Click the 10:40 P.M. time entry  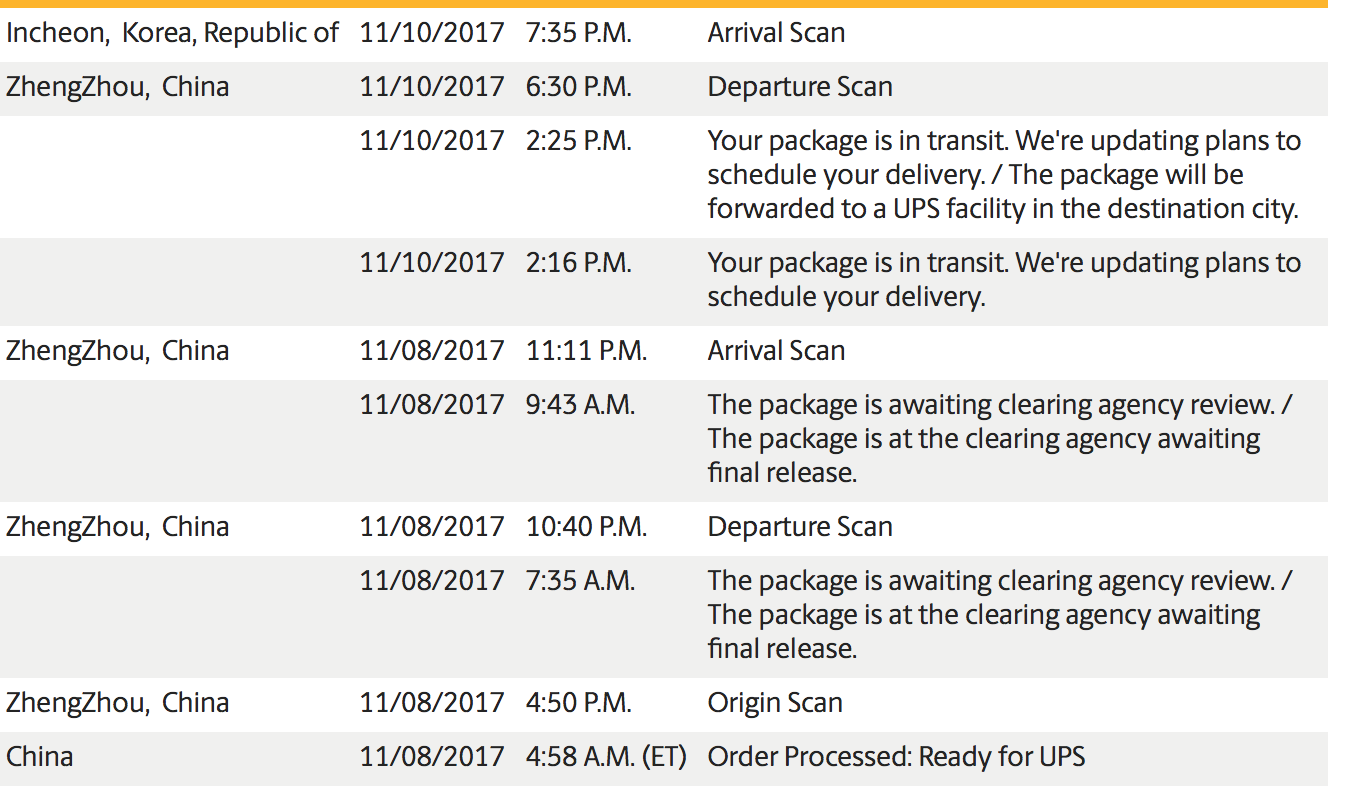(x=587, y=527)
